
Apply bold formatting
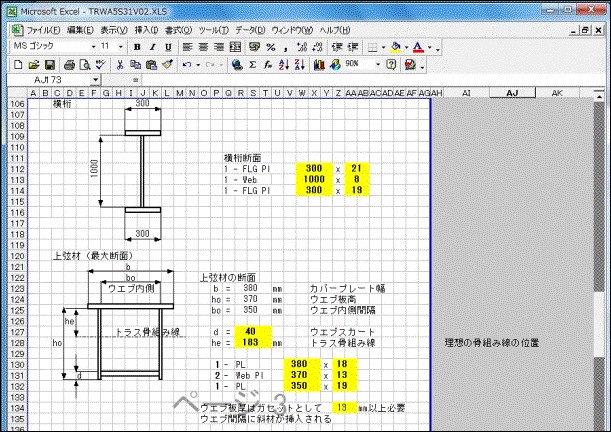137,47
